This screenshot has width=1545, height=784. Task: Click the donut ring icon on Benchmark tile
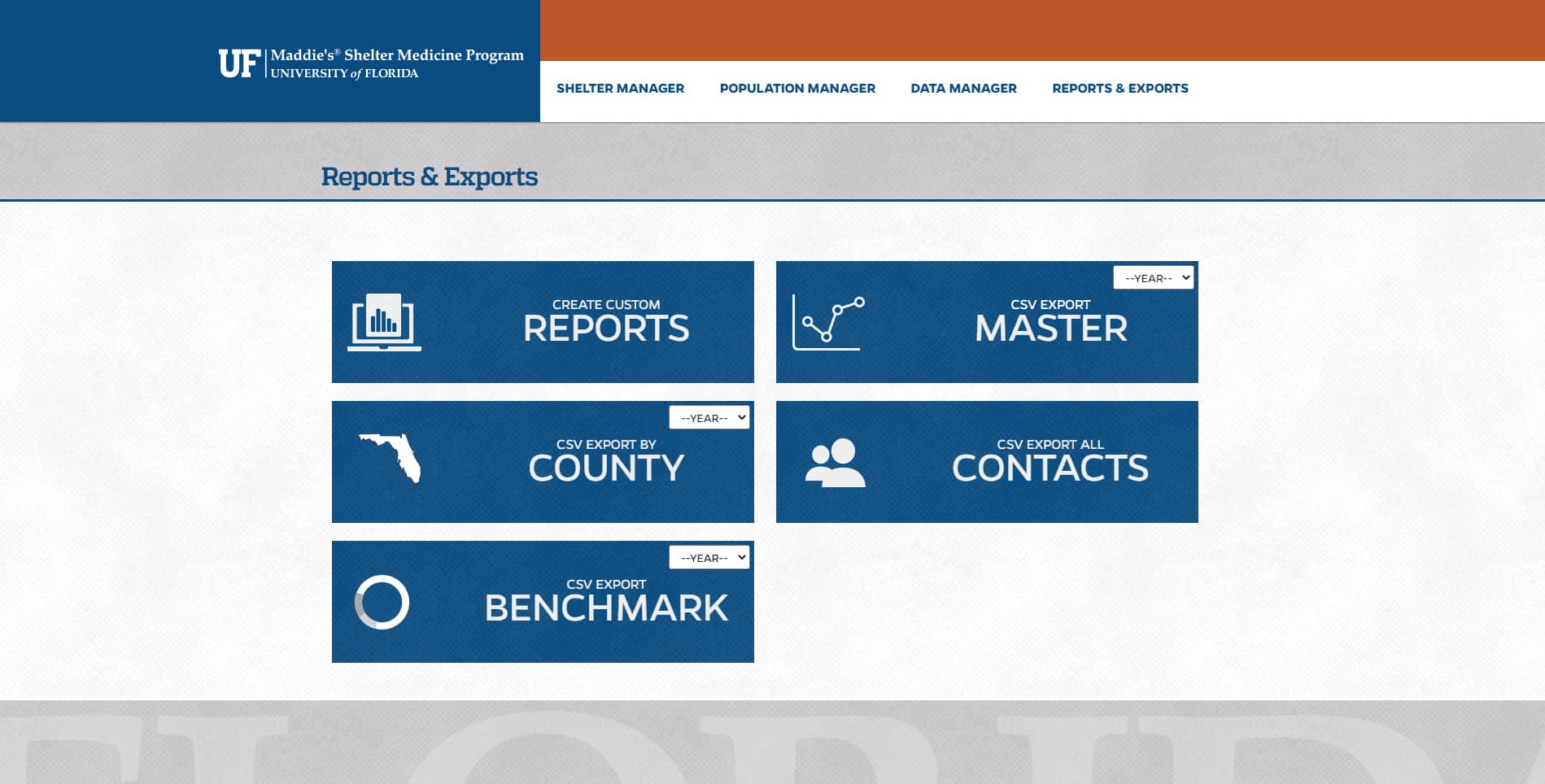click(x=382, y=602)
